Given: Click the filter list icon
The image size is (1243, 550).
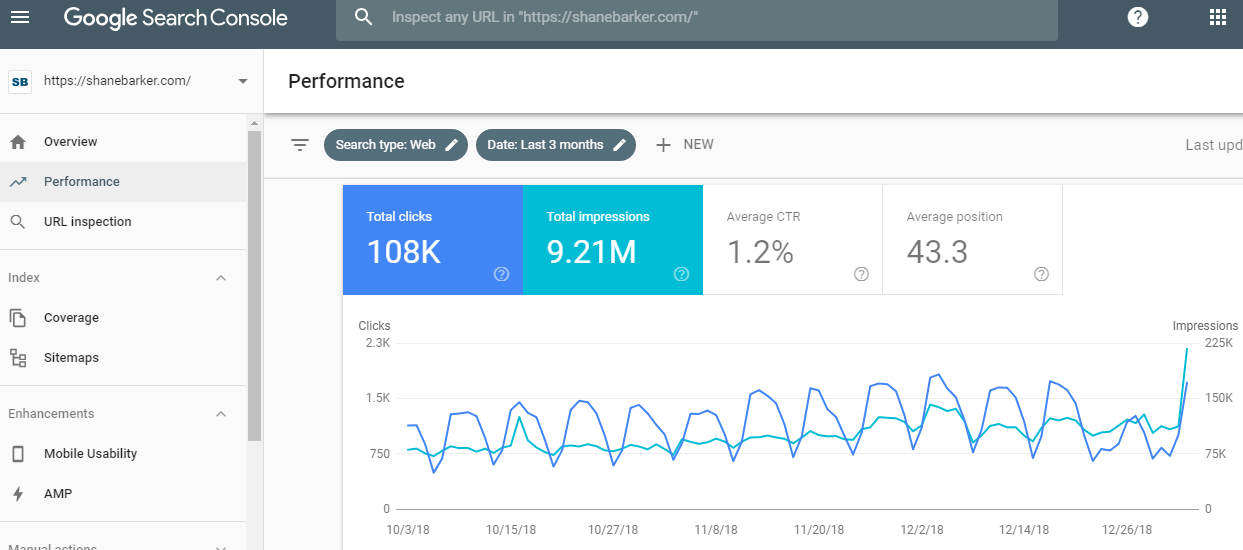Looking at the screenshot, I should point(299,145).
